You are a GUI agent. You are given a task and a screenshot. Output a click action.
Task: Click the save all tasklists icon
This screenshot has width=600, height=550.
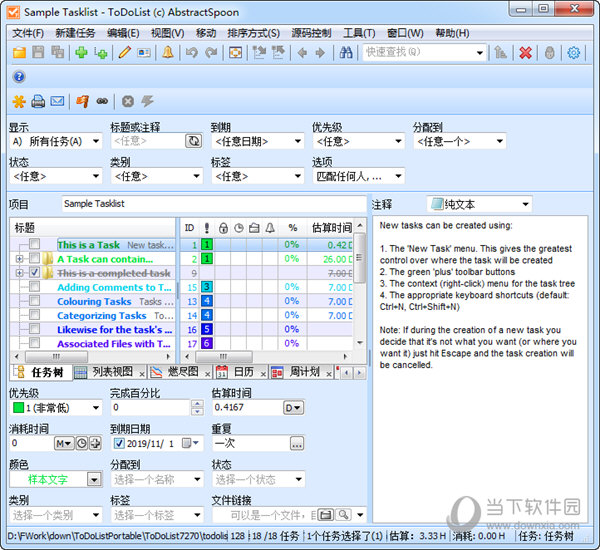click(x=58, y=52)
